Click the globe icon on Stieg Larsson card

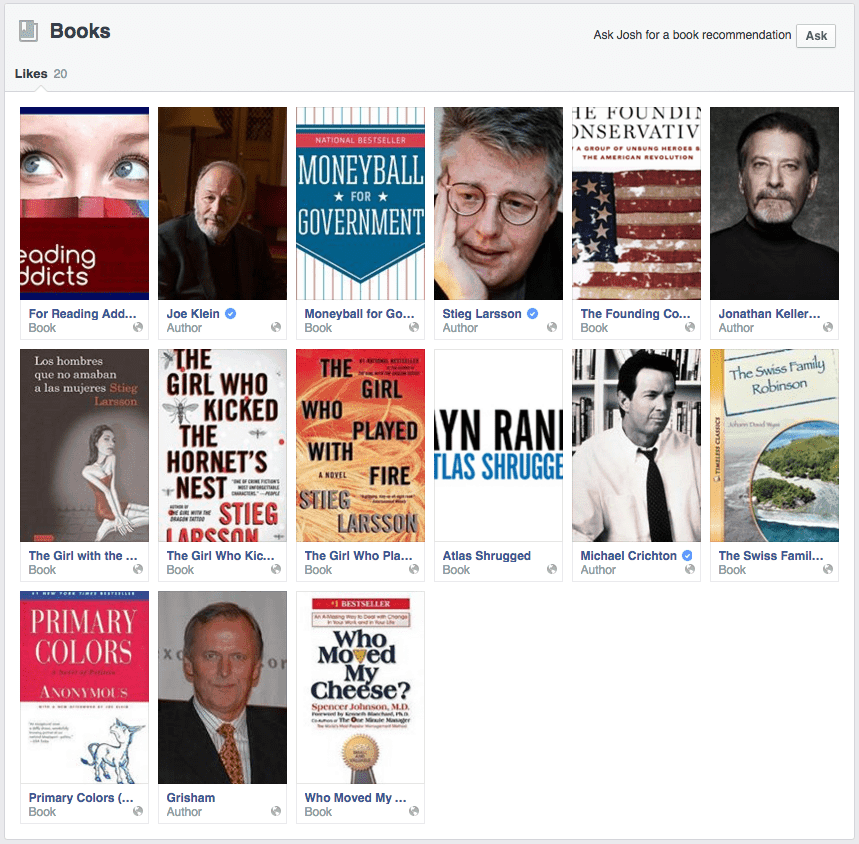point(552,327)
